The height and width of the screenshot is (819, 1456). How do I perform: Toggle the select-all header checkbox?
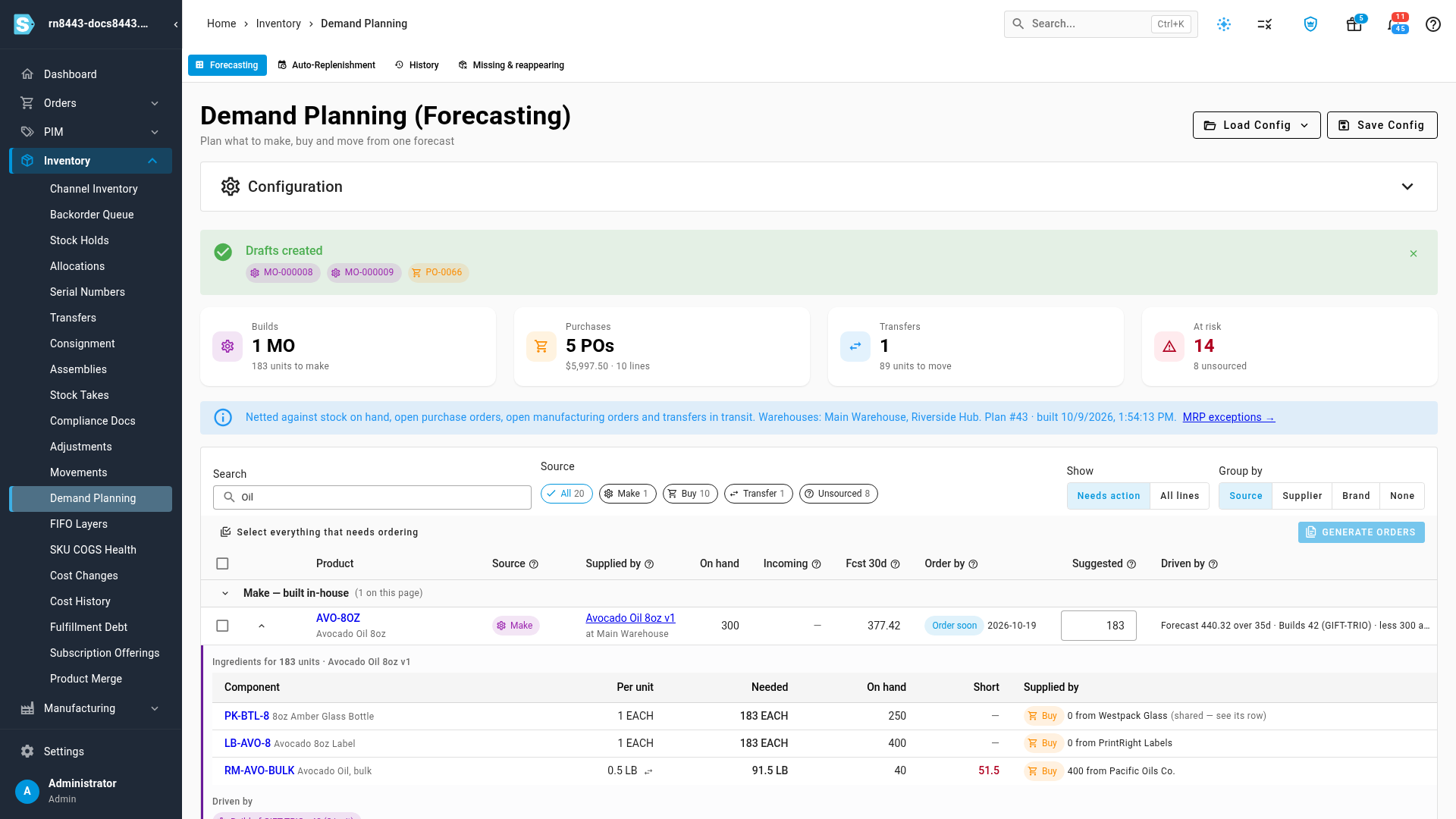[222, 563]
